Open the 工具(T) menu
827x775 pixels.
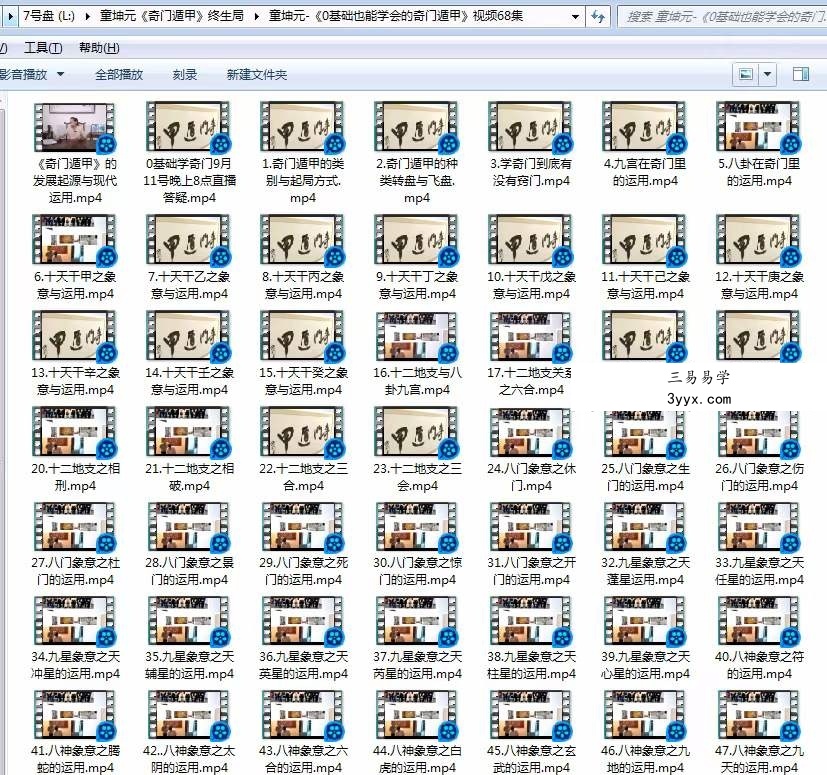pos(43,48)
